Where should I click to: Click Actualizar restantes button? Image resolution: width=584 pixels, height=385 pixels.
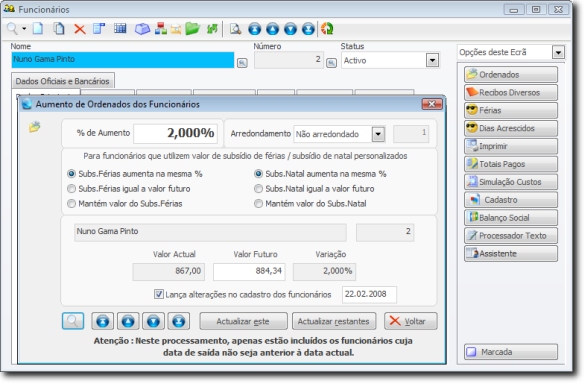(334, 321)
